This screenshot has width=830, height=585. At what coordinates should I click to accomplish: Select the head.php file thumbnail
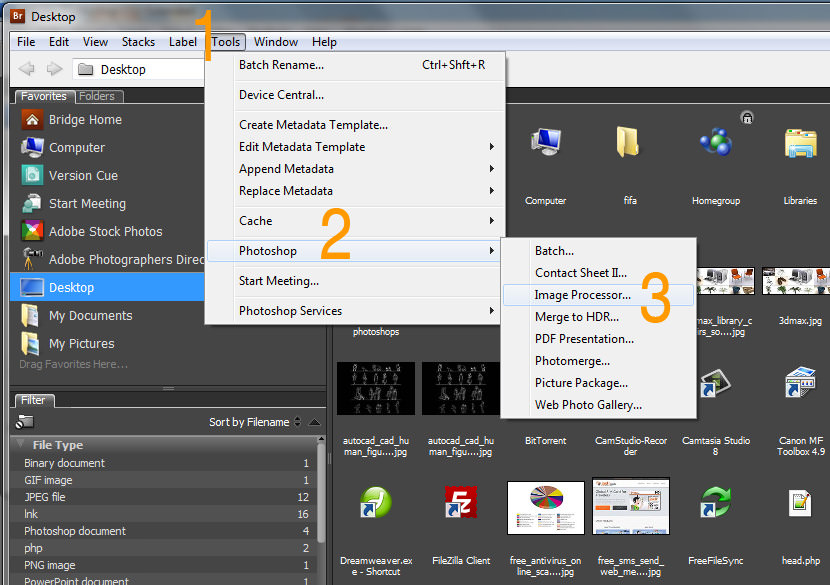(x=800, y=502)
